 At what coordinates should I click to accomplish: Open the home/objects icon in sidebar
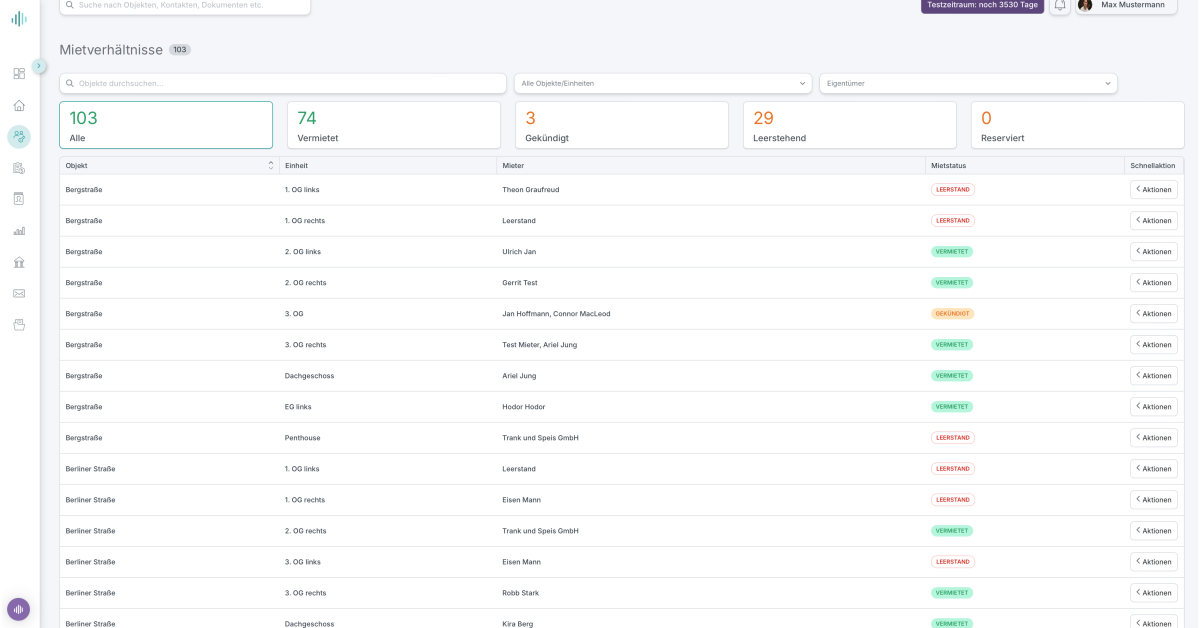(x=19, y=105)
